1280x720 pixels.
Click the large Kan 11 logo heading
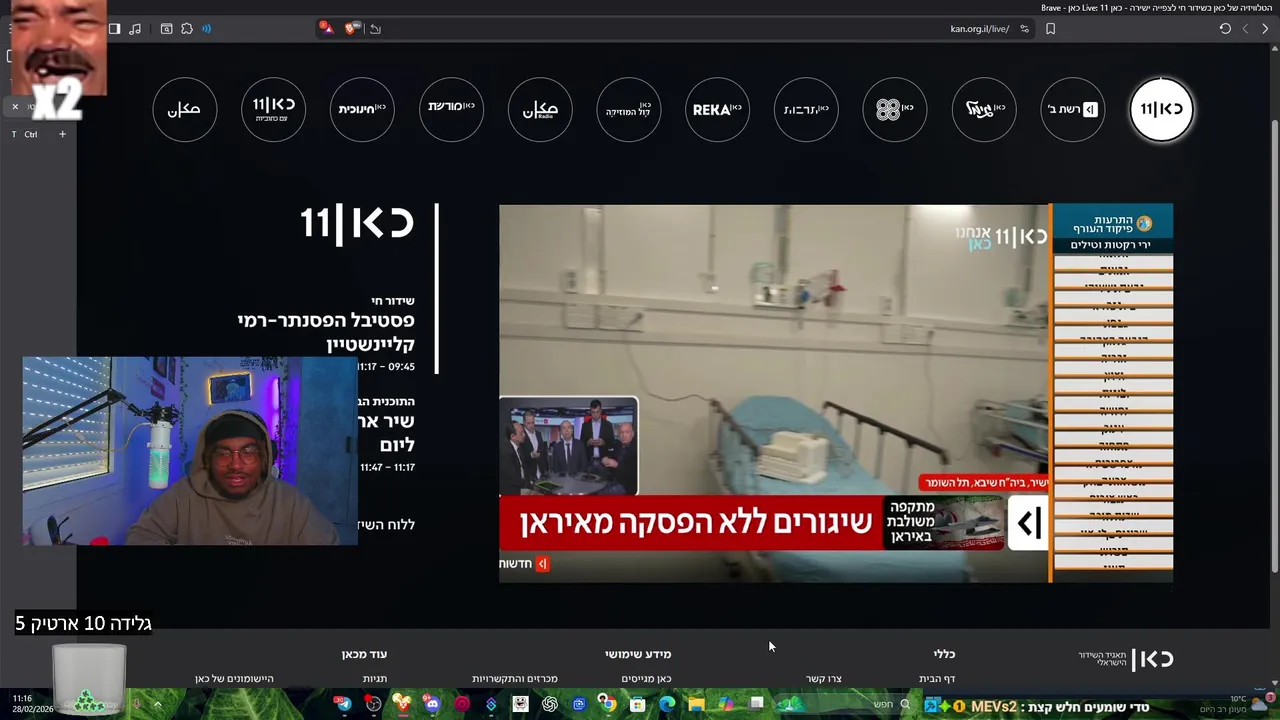[x=357, y=222]
